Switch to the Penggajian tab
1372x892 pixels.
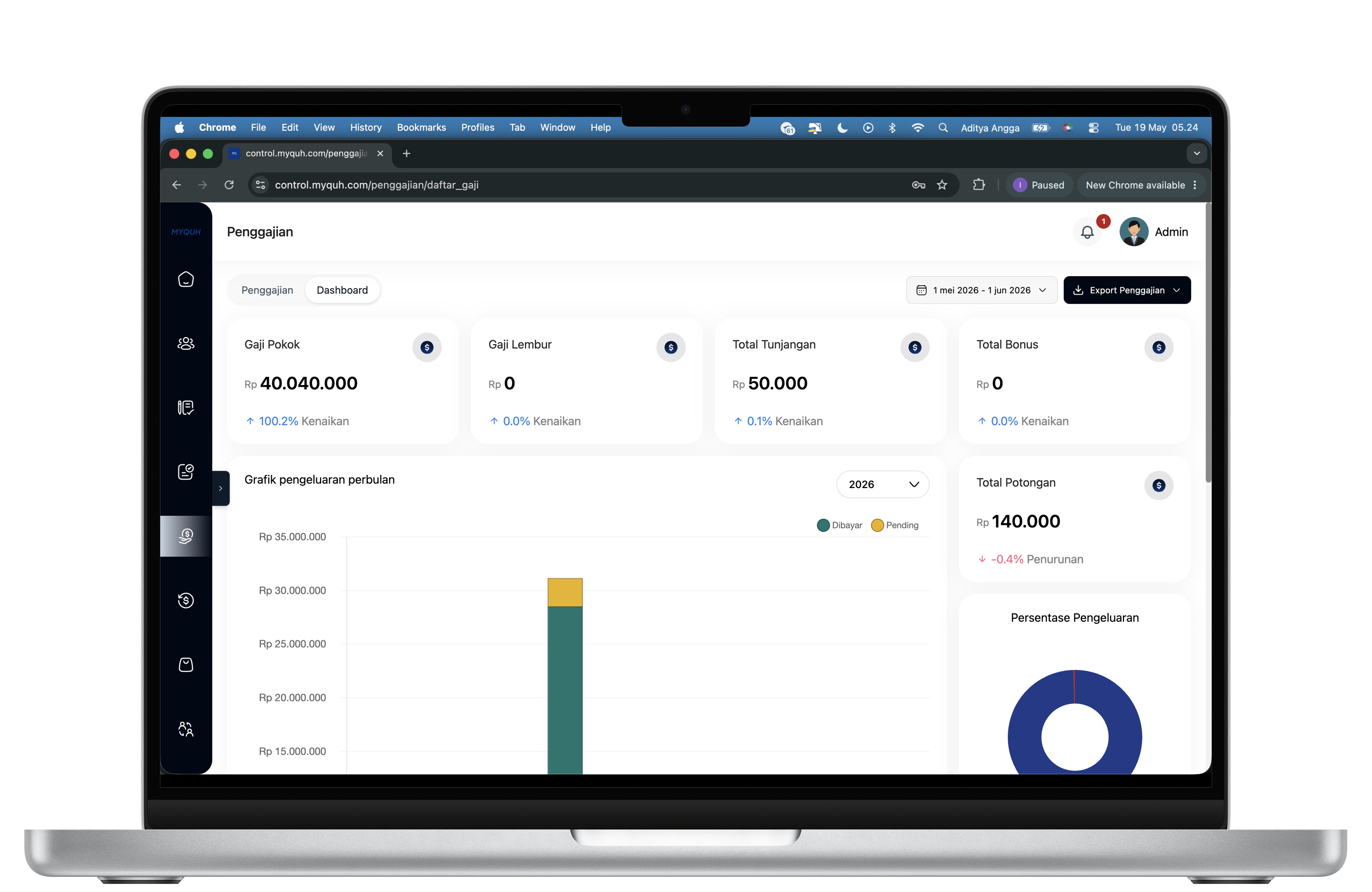267,290
